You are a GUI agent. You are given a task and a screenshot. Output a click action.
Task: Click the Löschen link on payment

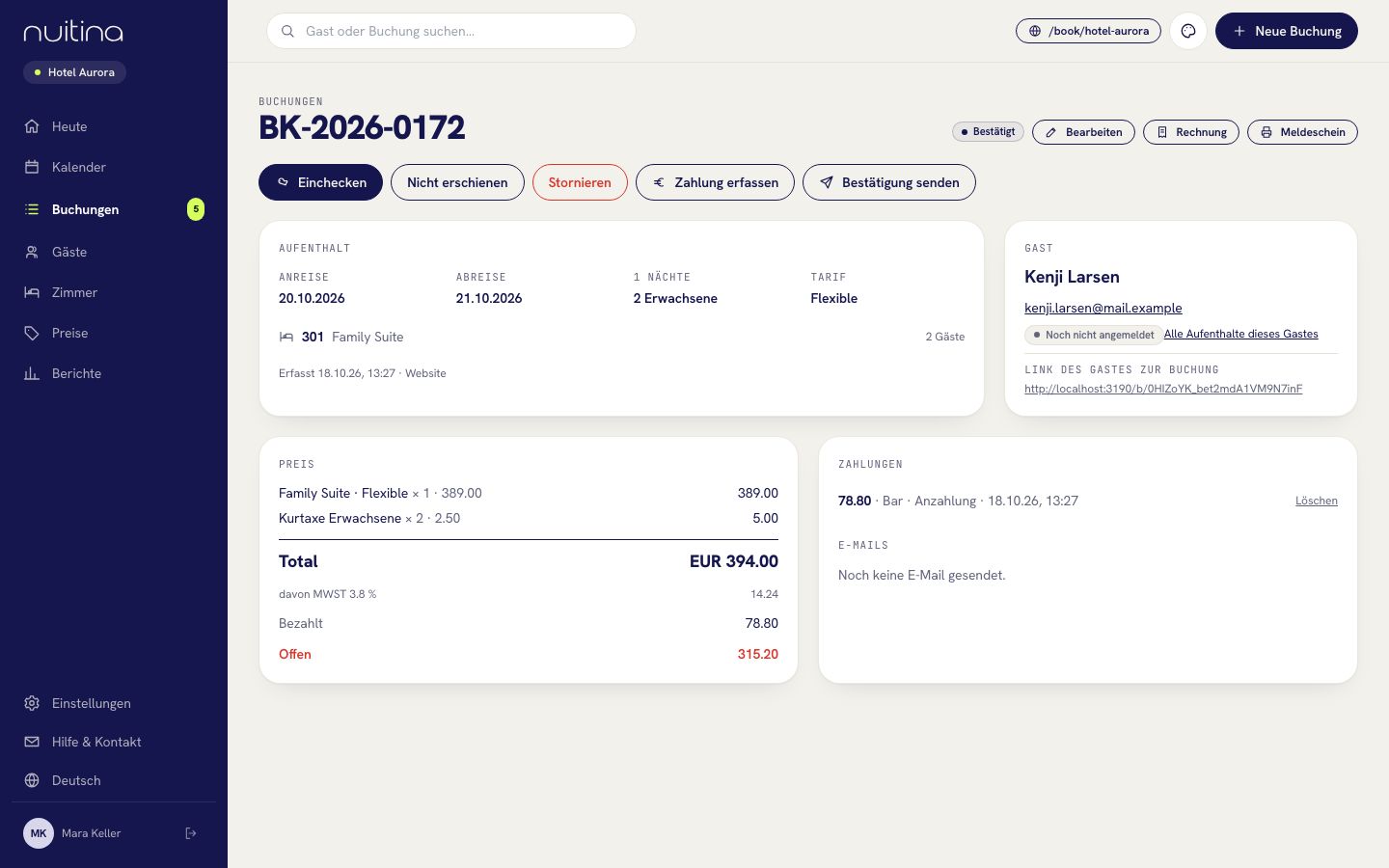click(1316, 501)
